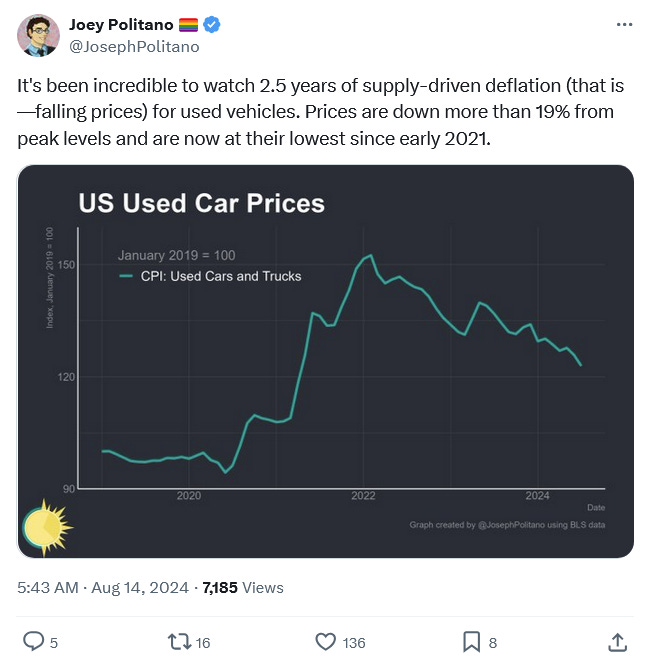Click the 136 likes count
This screenshot has height=664, width=652.
tap(354, 643)
